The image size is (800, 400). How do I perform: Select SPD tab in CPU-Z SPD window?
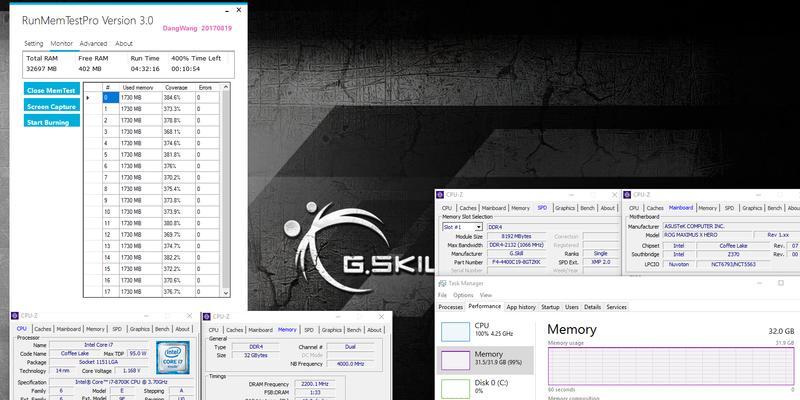542,208
